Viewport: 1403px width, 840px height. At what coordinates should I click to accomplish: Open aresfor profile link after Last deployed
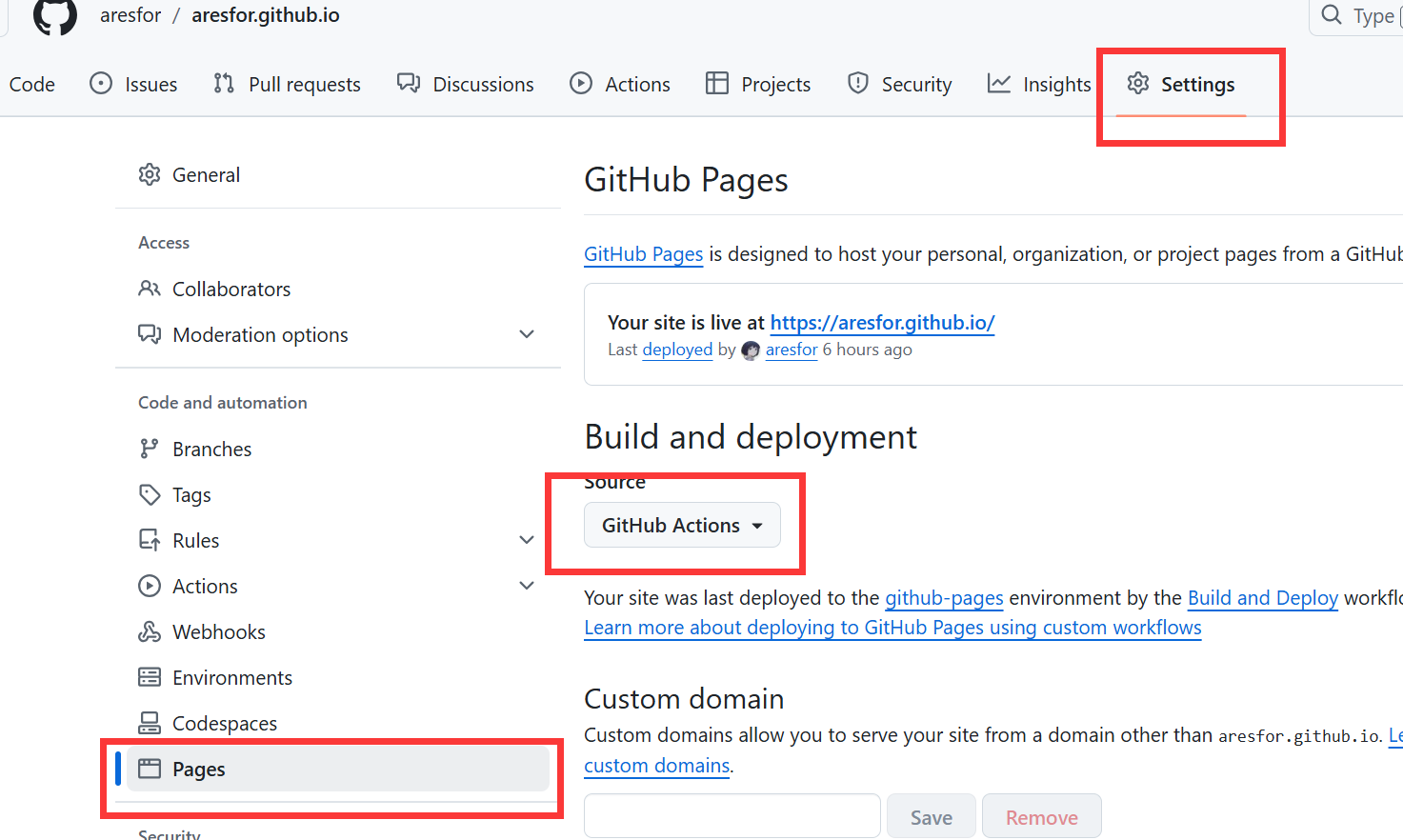792,350
